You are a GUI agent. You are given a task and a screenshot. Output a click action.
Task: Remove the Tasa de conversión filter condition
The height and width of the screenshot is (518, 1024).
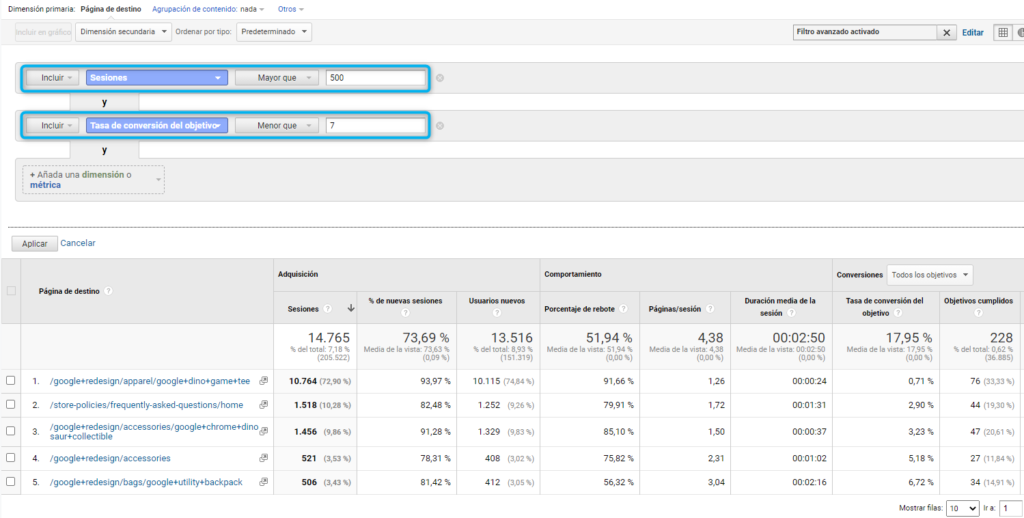(440, 125)
